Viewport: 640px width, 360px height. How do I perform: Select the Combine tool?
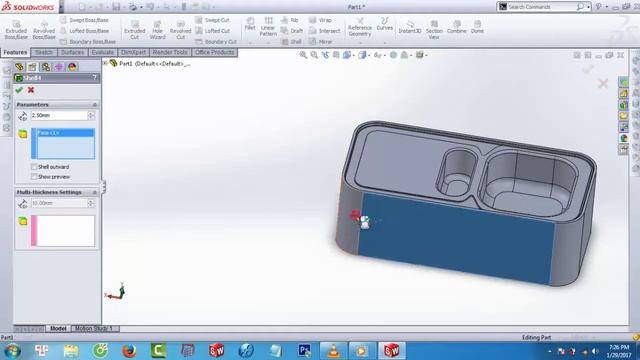(456, 27)
